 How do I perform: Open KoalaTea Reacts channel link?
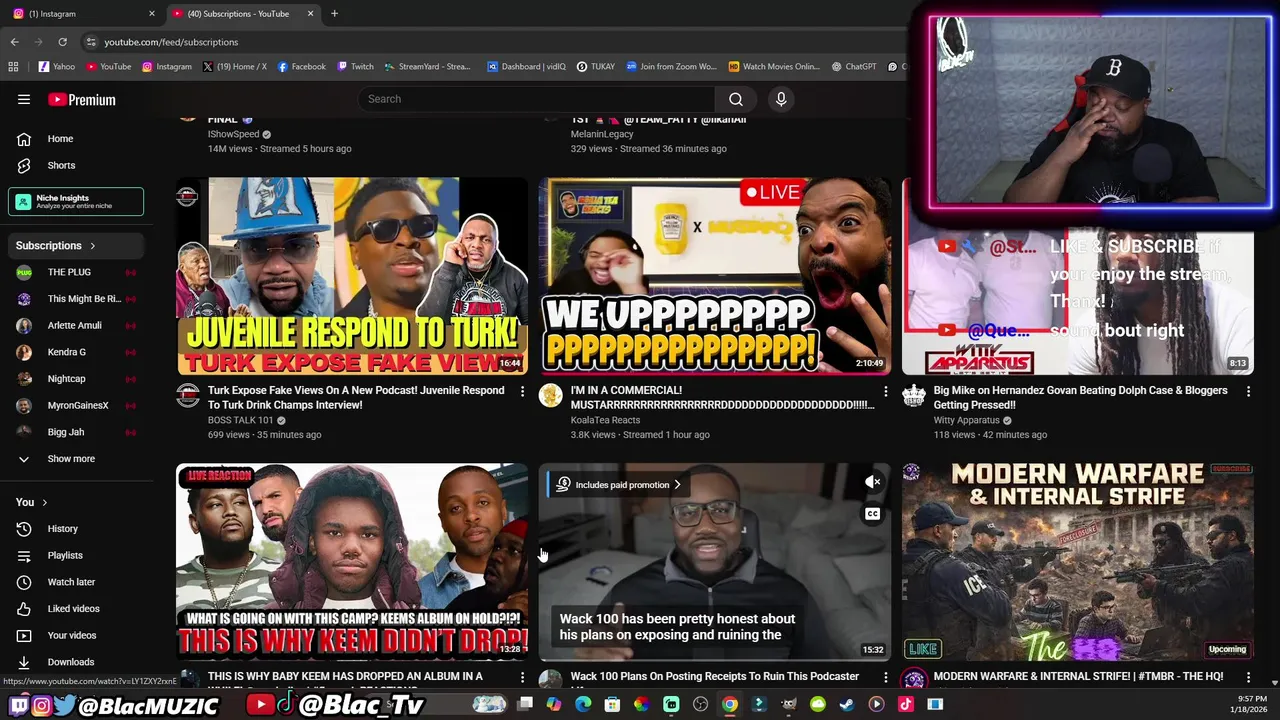point(605,420)
